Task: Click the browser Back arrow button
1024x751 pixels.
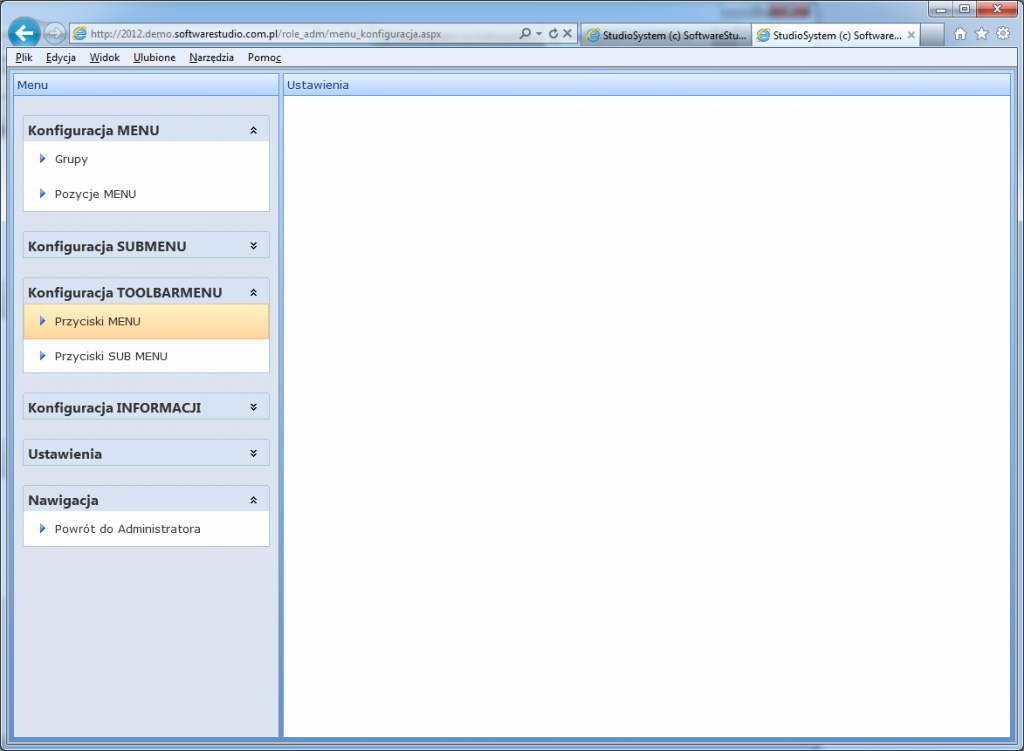Action: point(25,33)
